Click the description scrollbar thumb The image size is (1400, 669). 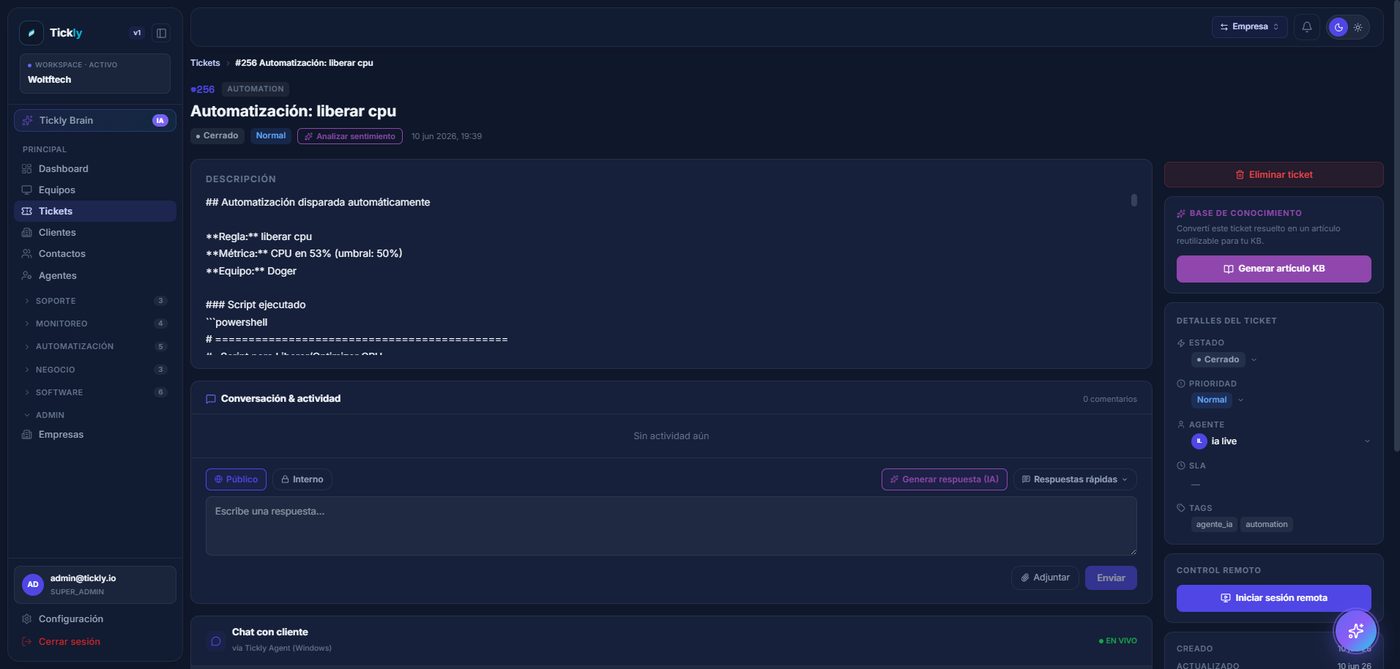pos(1134,200)
